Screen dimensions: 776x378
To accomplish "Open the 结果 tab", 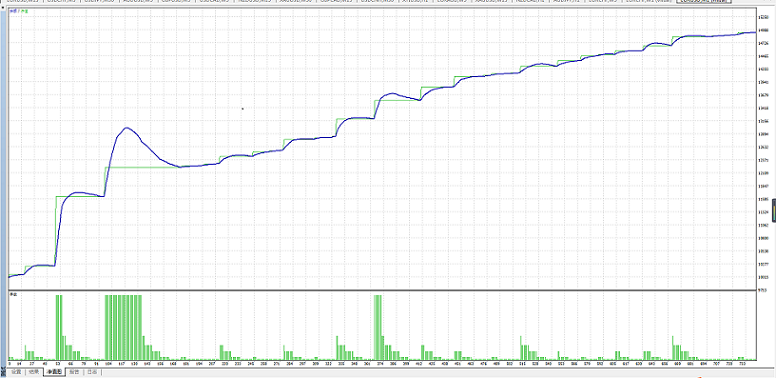I will point(34,372).
